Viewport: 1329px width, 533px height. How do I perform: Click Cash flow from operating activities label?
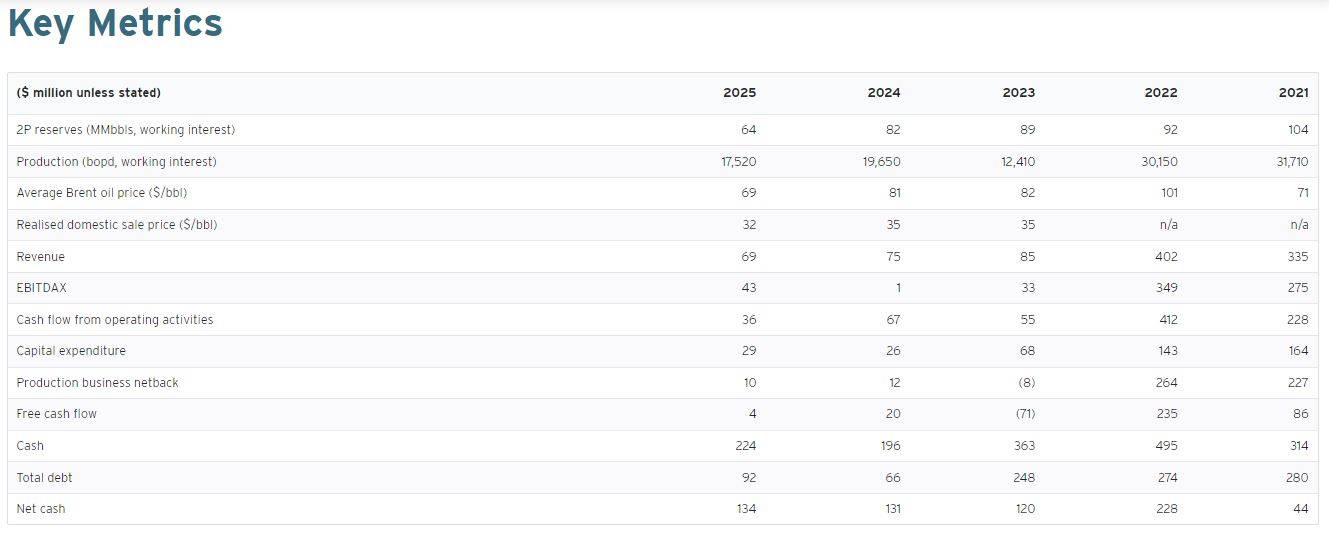click(115, 320)
